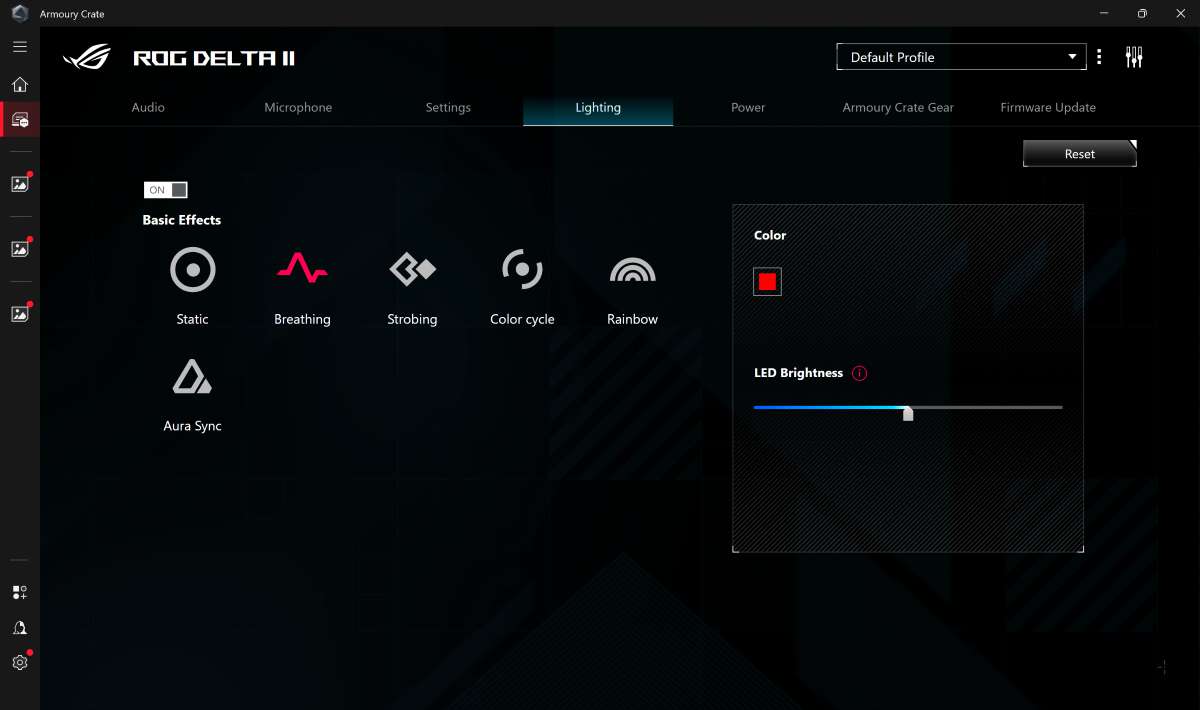Select the Rainbow effect icon
Screen dimensions: 1200x710
tap(632, 269)
